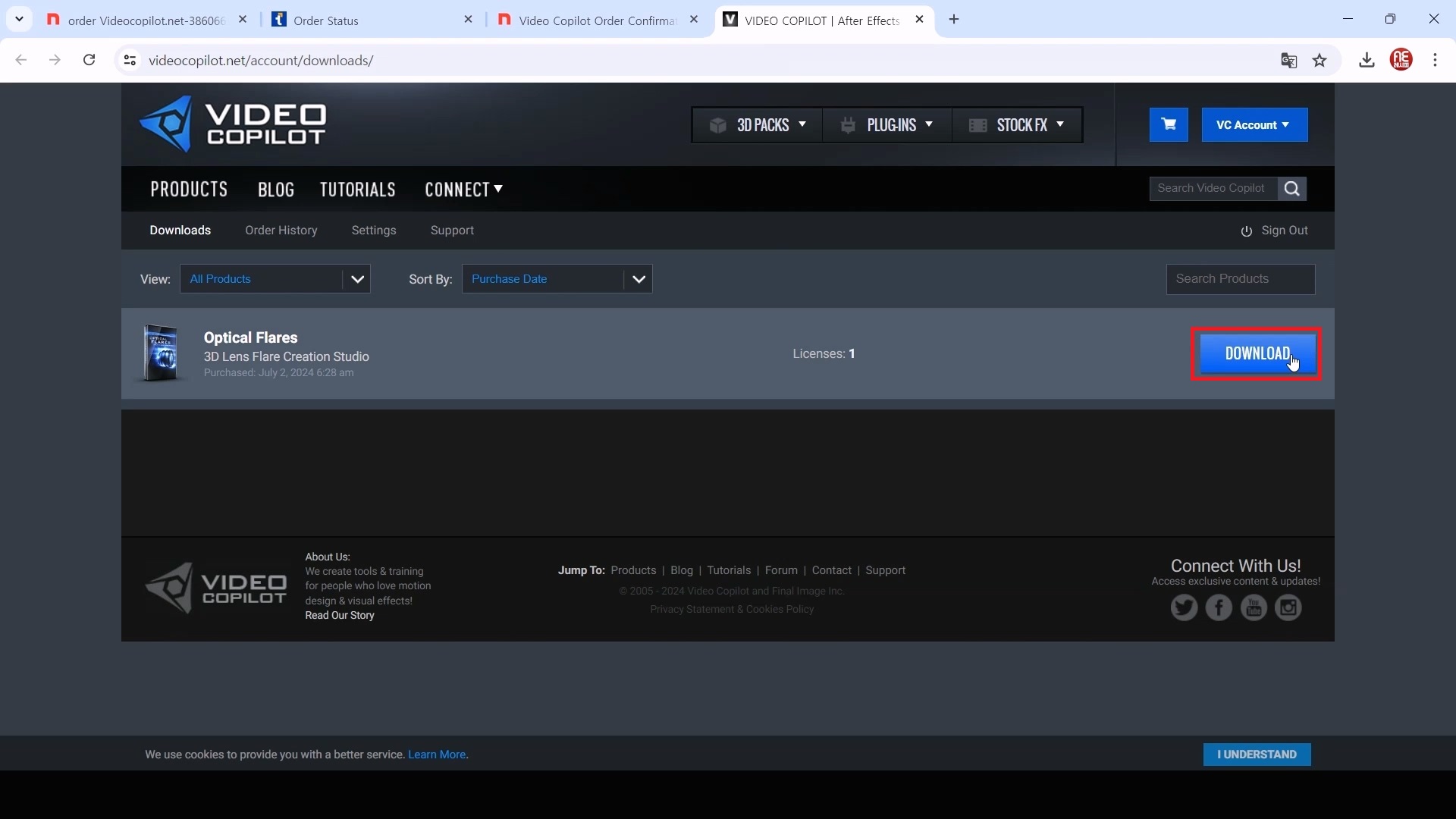
Task: Open Video Copilot Twitter icon
Action: click(1184, 607)
